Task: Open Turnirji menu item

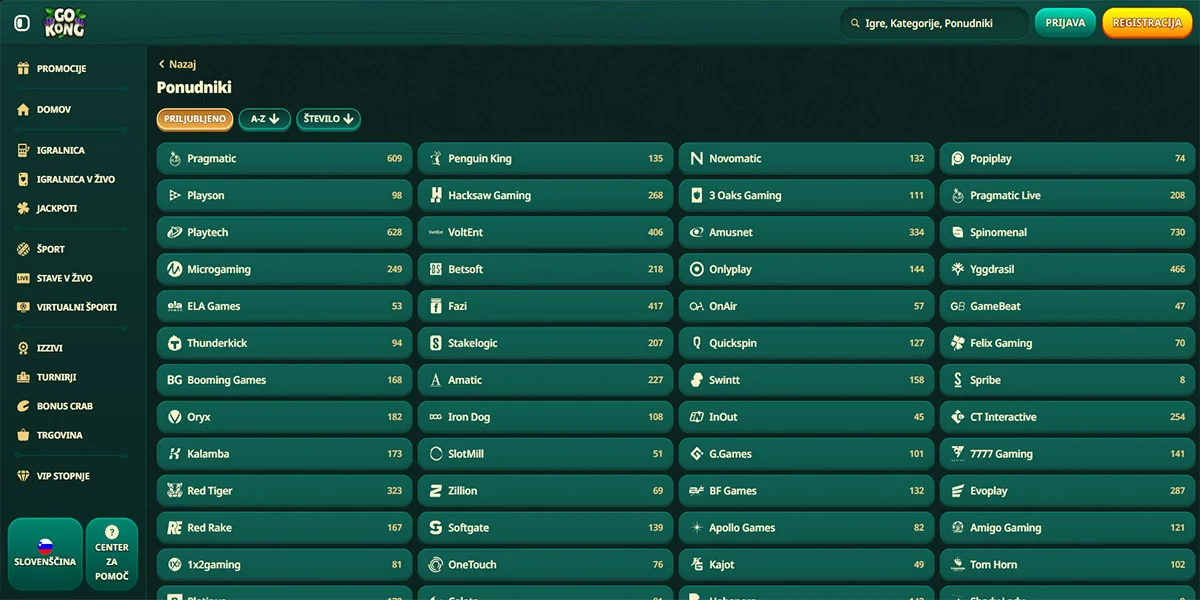Action: (x=57, y=378)
